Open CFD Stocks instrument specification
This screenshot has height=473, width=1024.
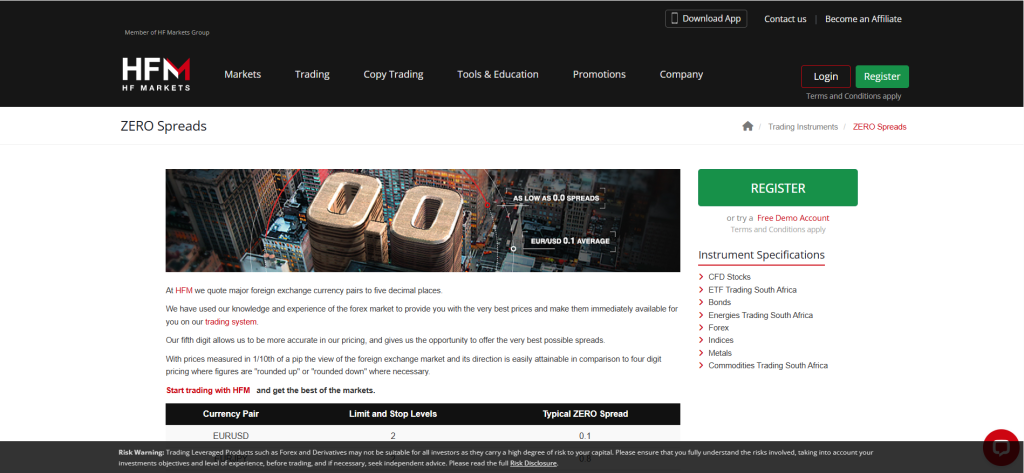(729, 277)
